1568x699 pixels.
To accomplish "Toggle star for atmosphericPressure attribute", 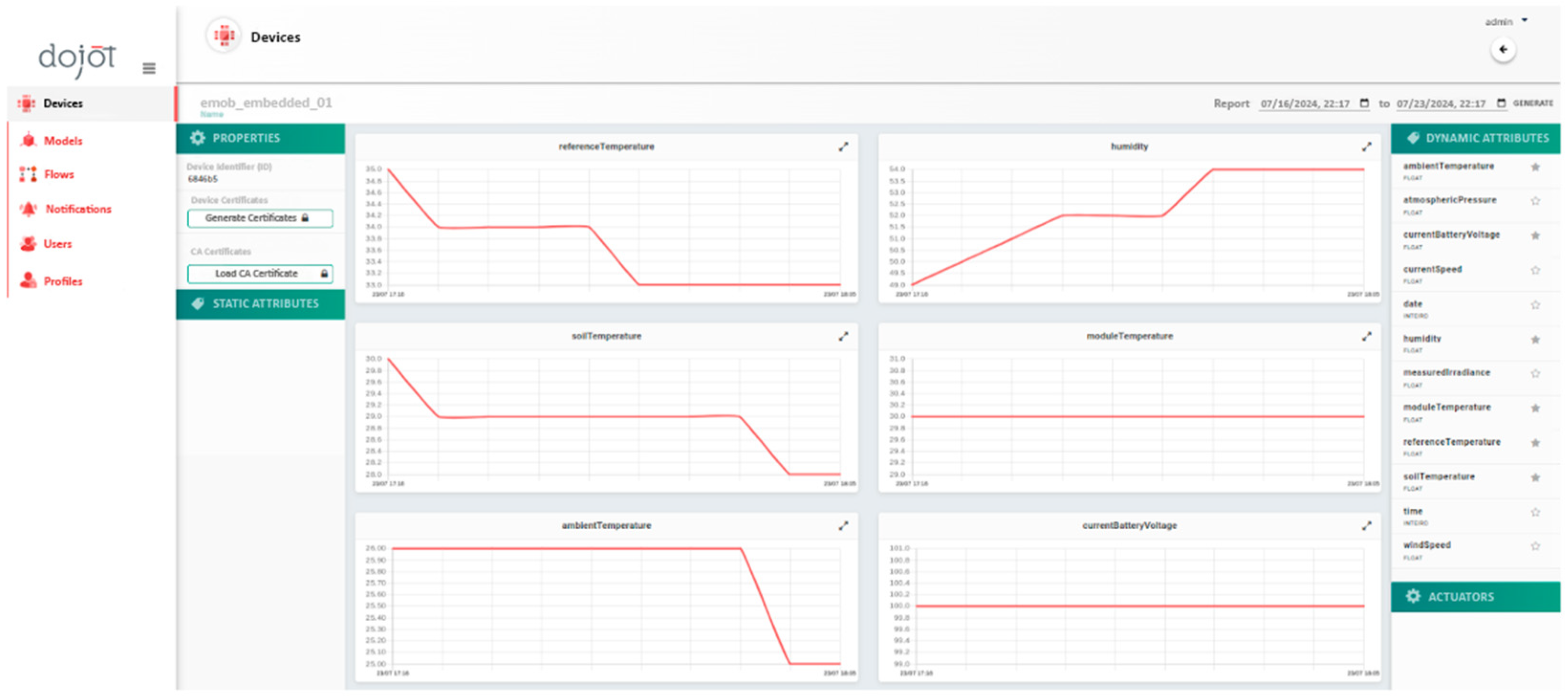I will 1535,201.
